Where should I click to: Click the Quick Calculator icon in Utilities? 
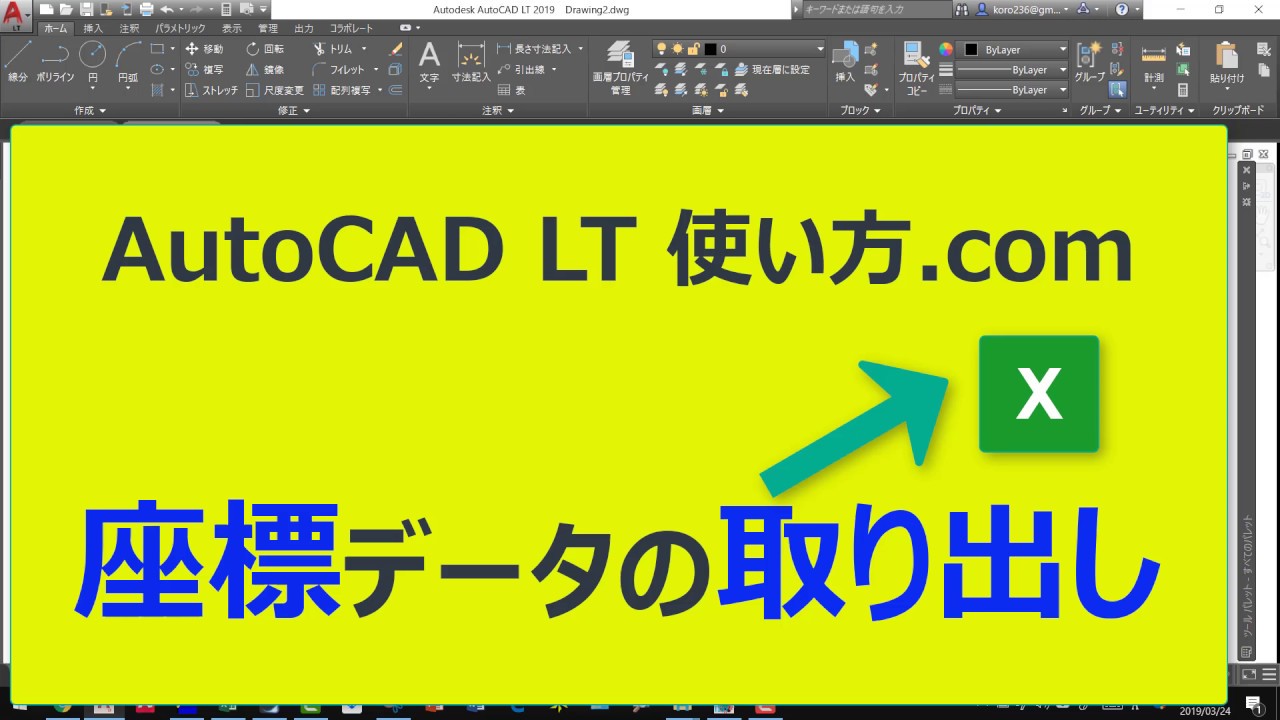pos(1183,90)
